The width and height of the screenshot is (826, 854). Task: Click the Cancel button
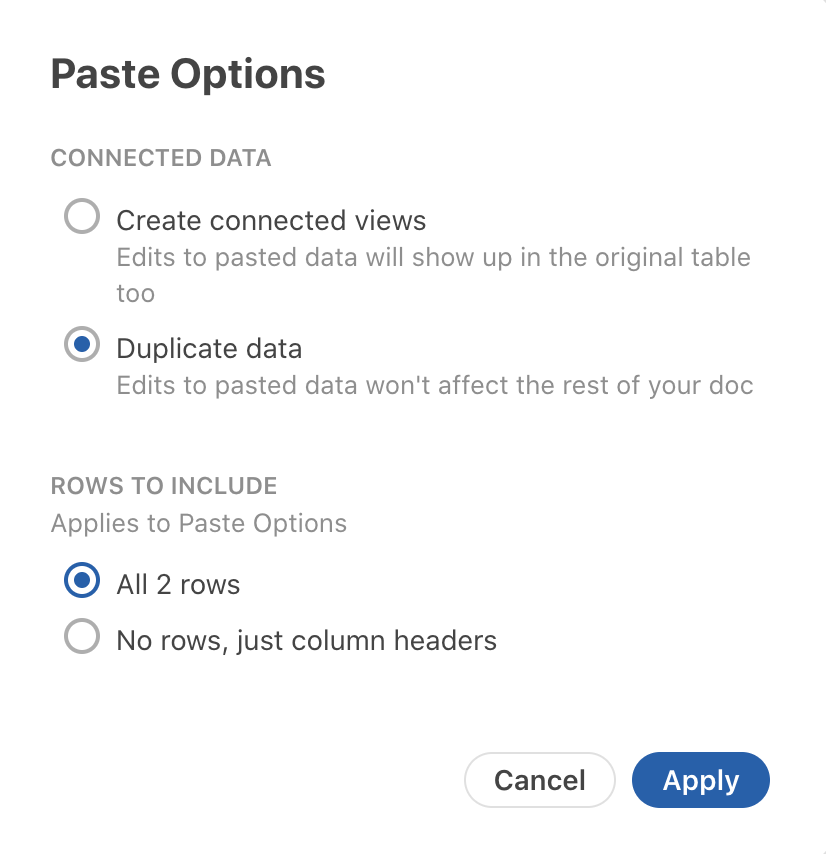(x=540, y=780)
